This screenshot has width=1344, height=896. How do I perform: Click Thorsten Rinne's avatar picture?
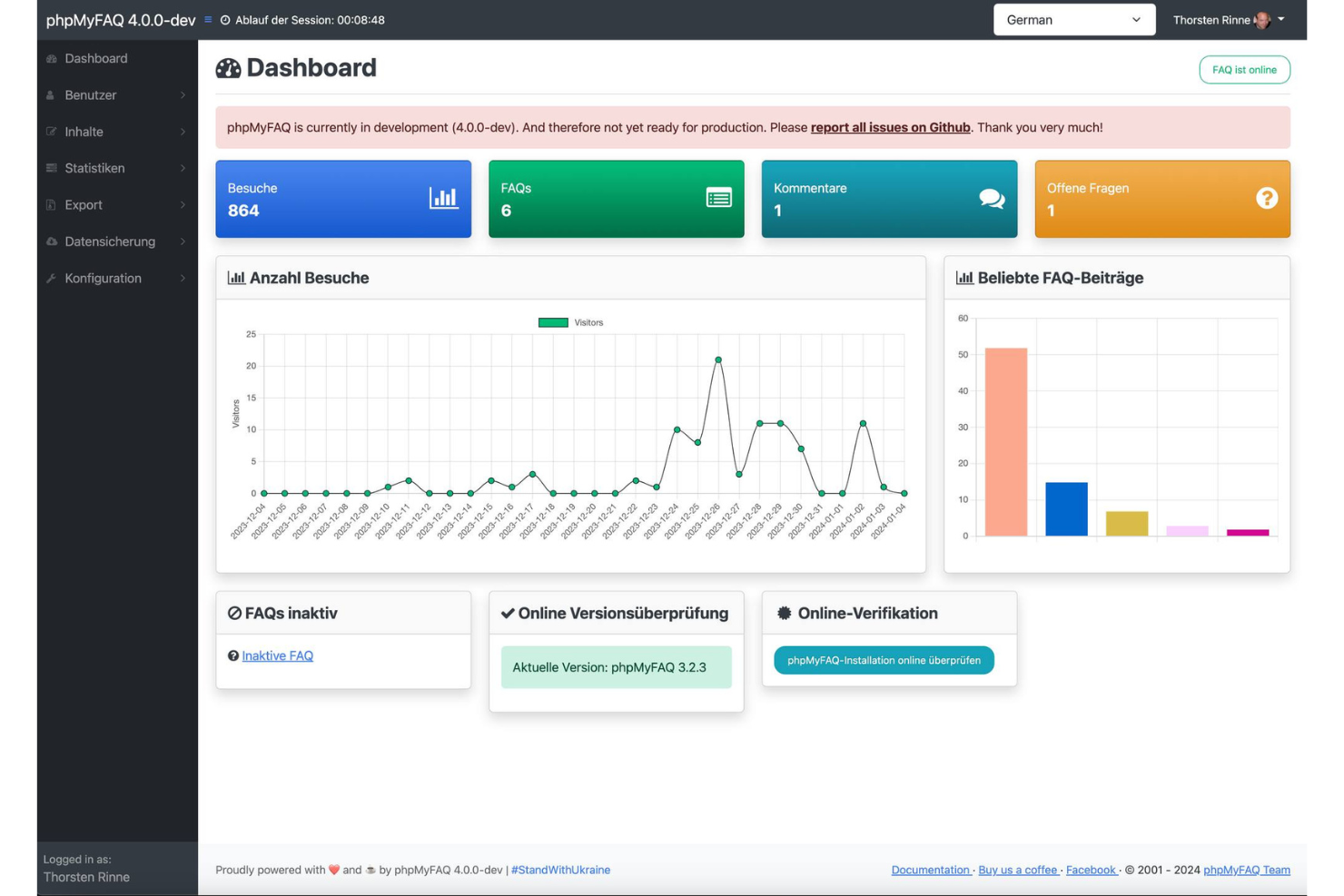pyautogui.click(x=1262, y=20)
